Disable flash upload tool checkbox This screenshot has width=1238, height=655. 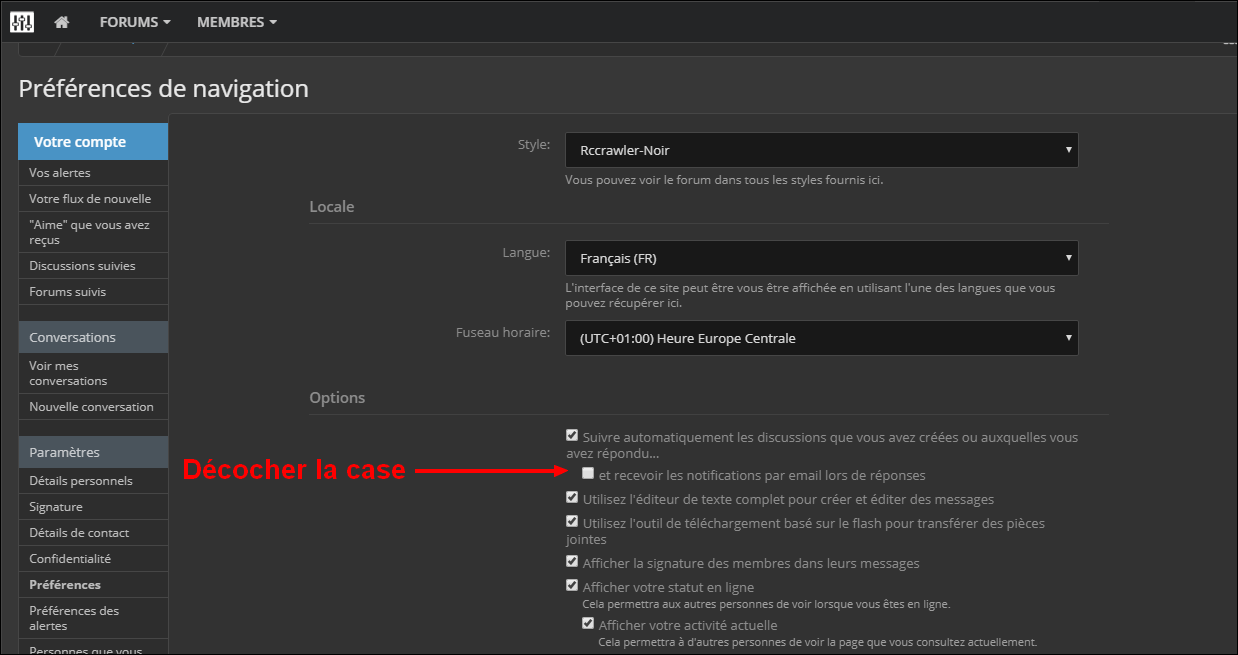click(572, 522)
